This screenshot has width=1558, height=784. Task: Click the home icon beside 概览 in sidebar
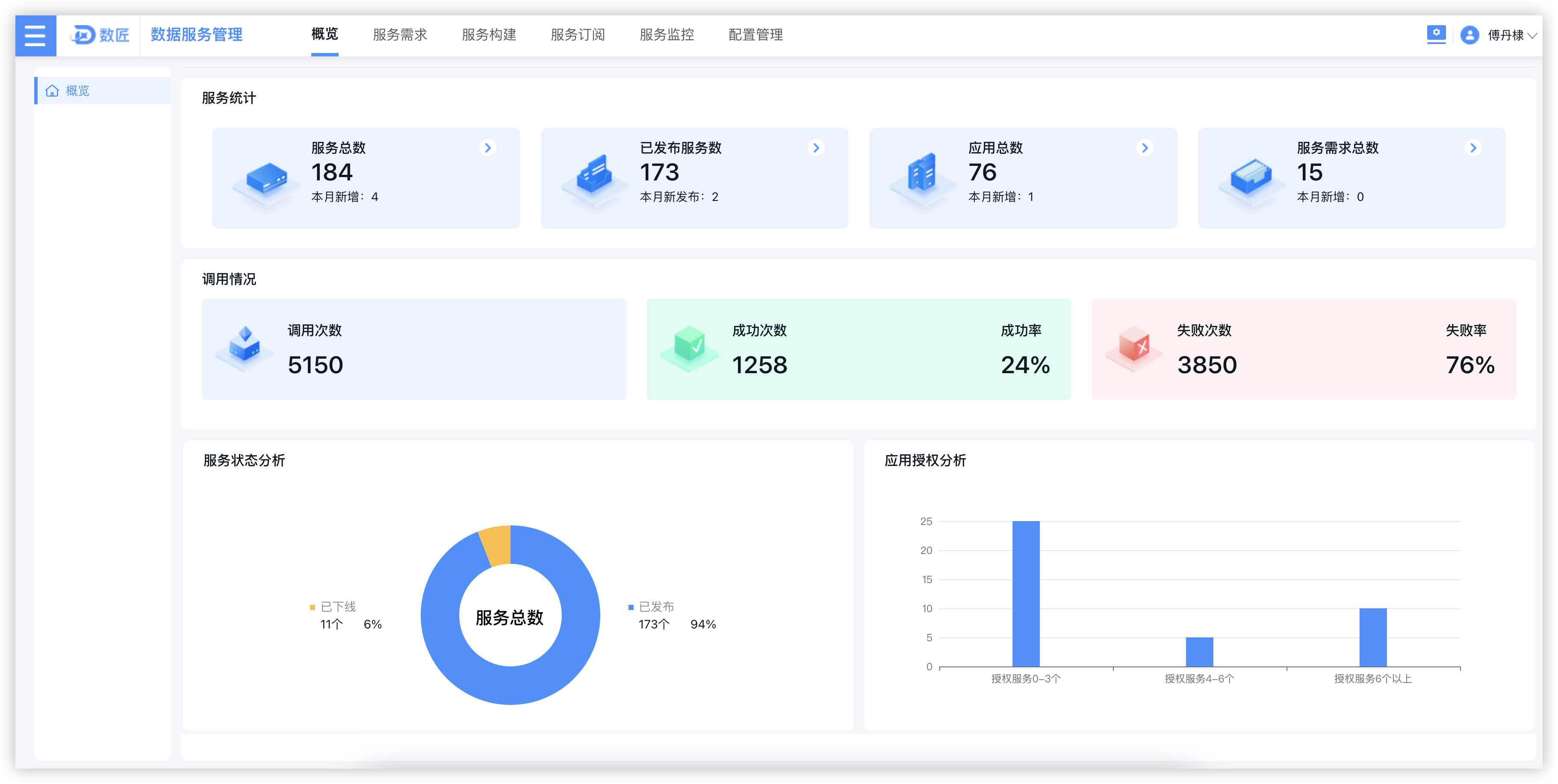pyautogui.click(x=53, y=91)
